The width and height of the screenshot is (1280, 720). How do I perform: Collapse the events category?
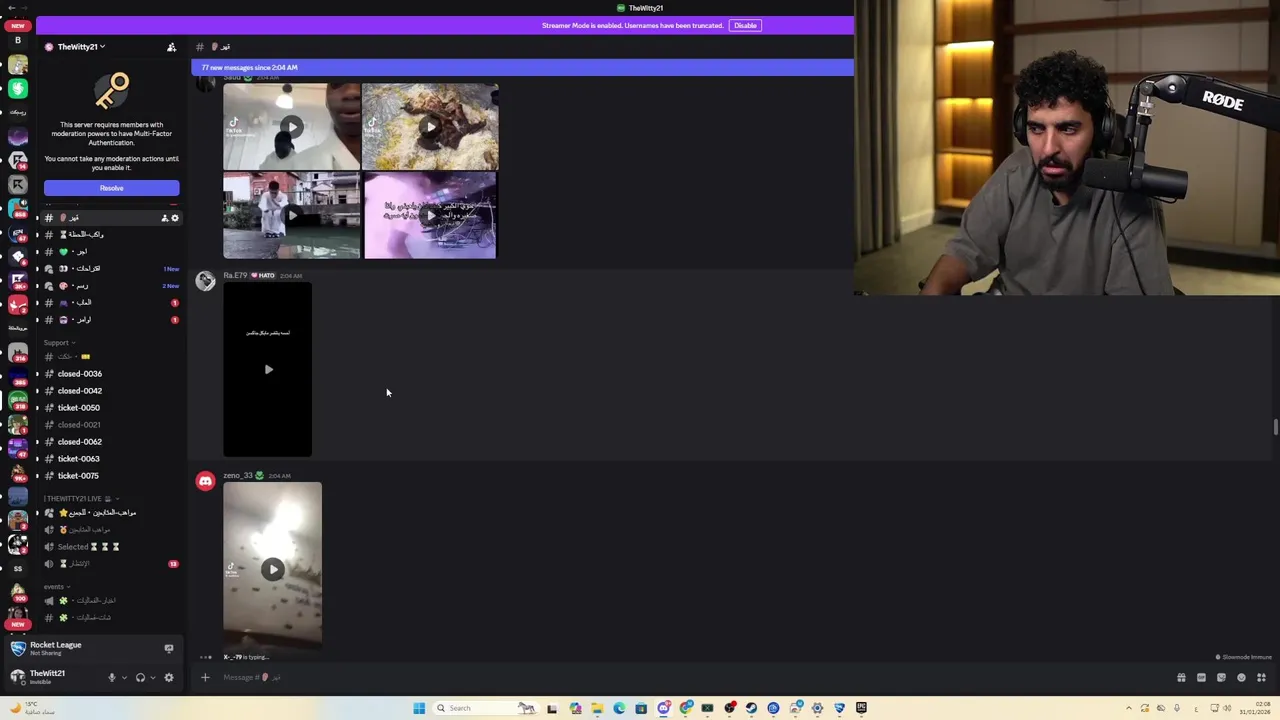(56, 587)
